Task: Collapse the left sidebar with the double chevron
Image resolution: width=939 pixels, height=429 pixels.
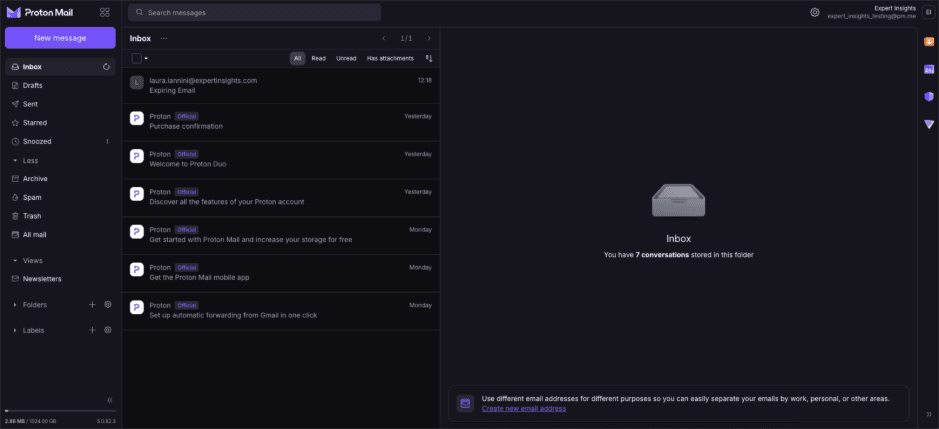Action: (110, 400)
